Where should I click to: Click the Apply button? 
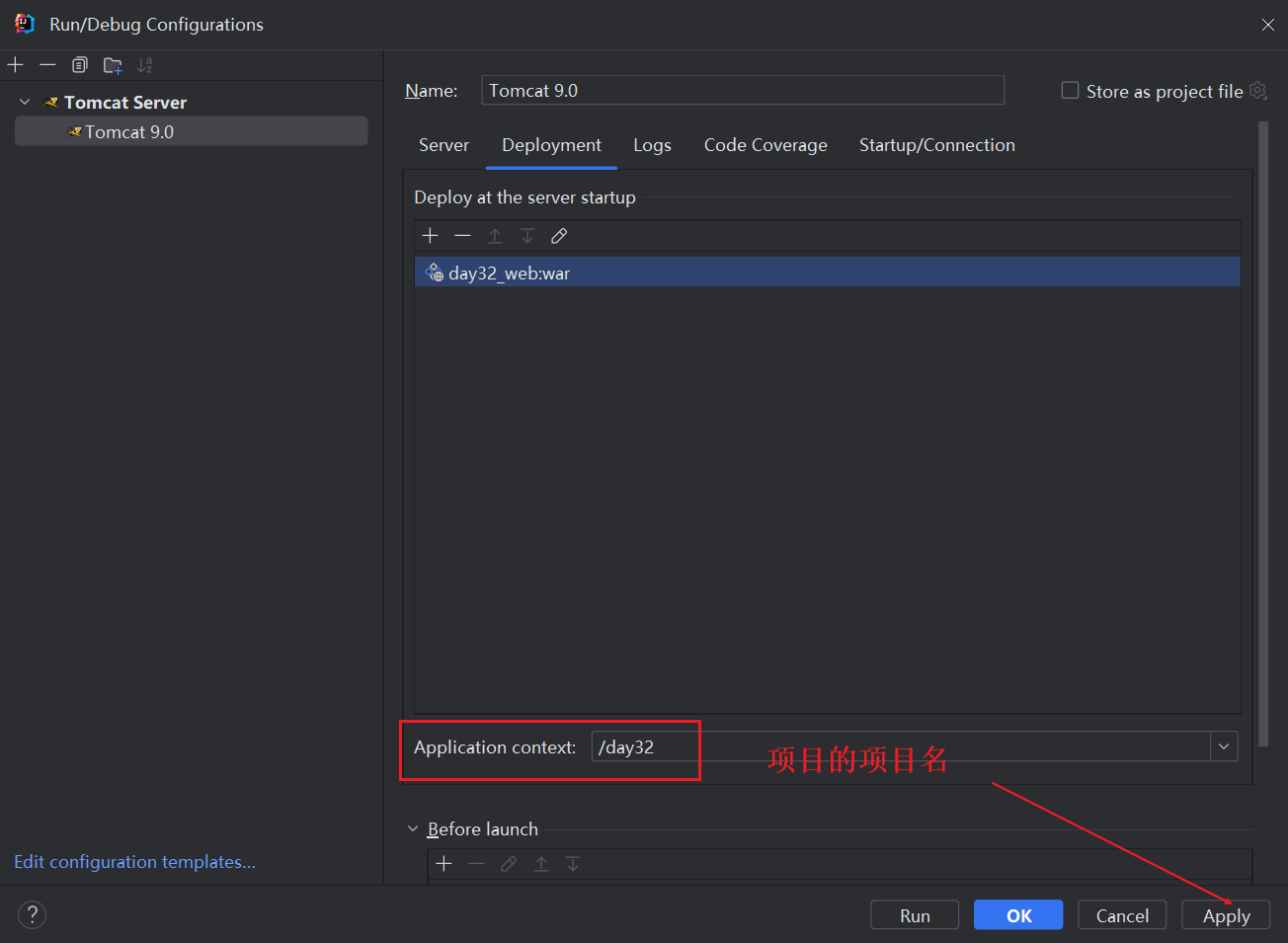click(x=1226, y=915)
